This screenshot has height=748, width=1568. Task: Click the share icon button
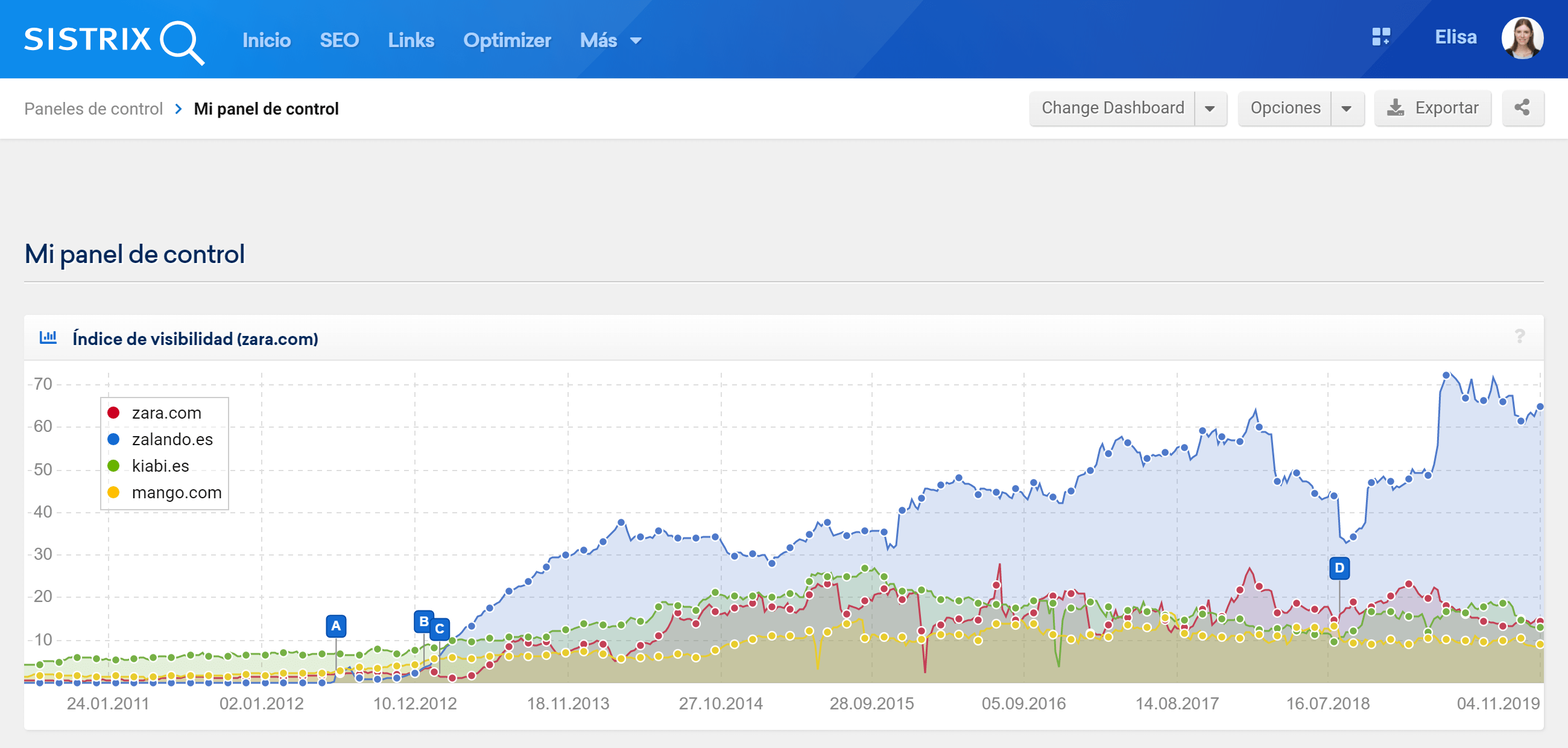[1522, 108]
